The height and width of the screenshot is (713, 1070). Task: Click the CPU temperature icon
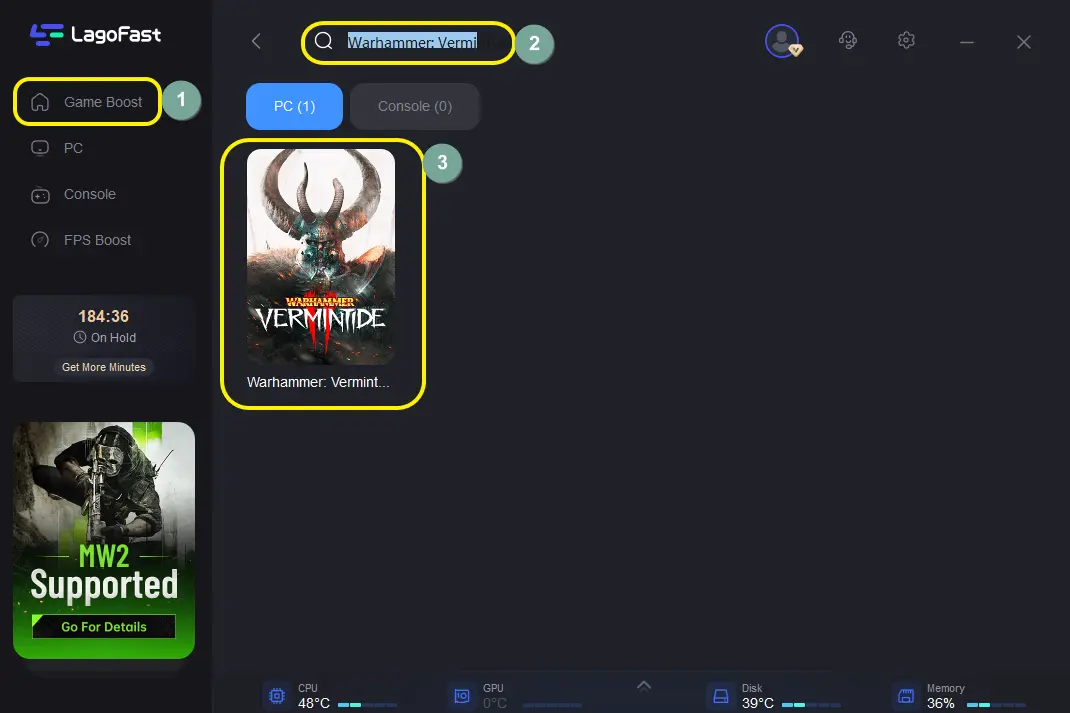(276, 695)
